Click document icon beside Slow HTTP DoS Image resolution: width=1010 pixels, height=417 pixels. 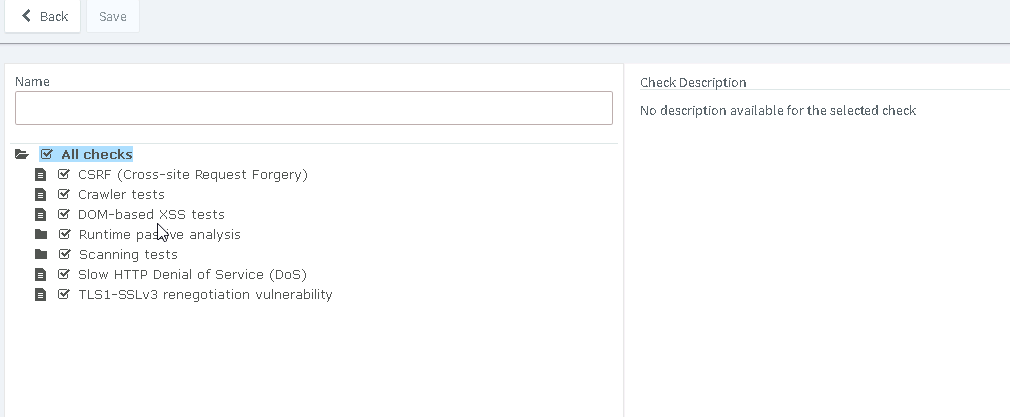41,275
